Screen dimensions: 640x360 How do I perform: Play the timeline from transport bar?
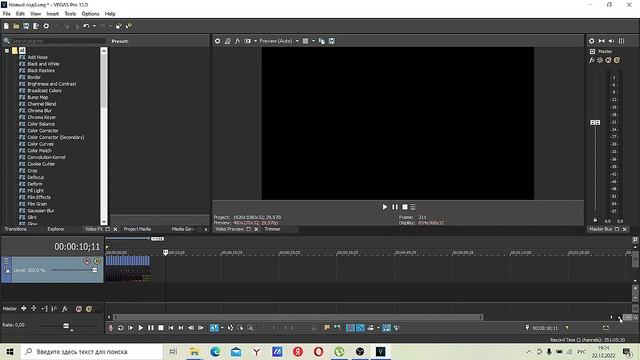coord(141,328)
